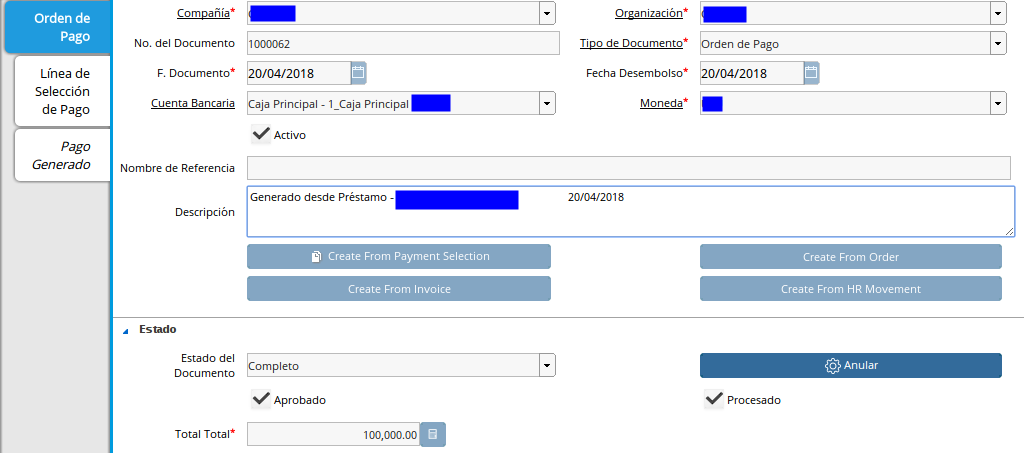Switch to Pago Generado tab

(x=62, y=155)
